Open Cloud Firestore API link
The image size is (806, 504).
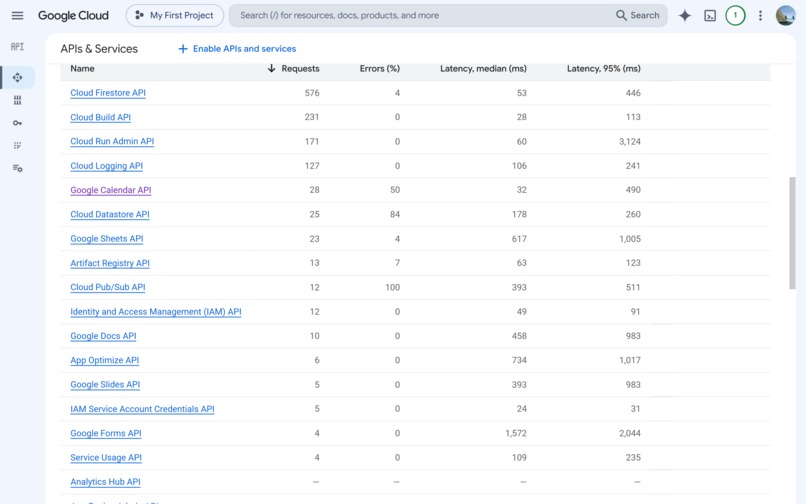pos(108,93)
